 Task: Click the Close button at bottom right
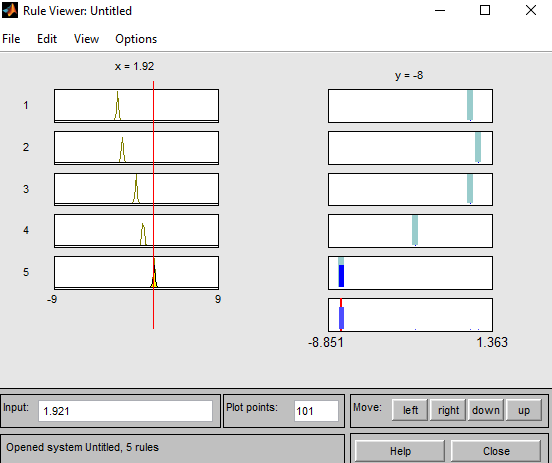click(x=496, y=451)
